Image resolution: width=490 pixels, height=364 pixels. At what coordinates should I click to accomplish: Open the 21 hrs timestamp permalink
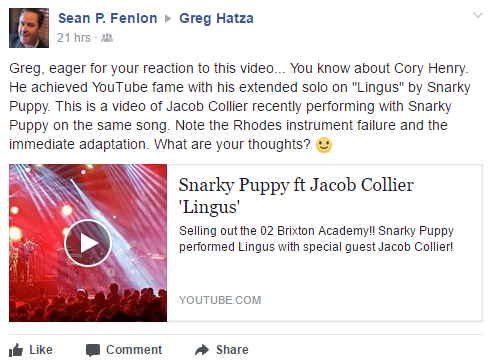[x=74, y=38]
